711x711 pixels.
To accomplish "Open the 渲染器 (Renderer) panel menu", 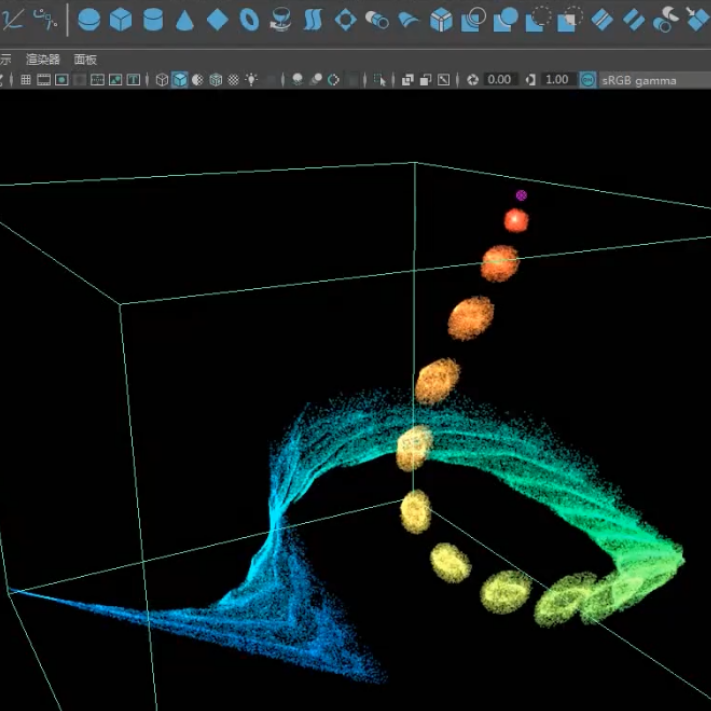I will point(43,59).
